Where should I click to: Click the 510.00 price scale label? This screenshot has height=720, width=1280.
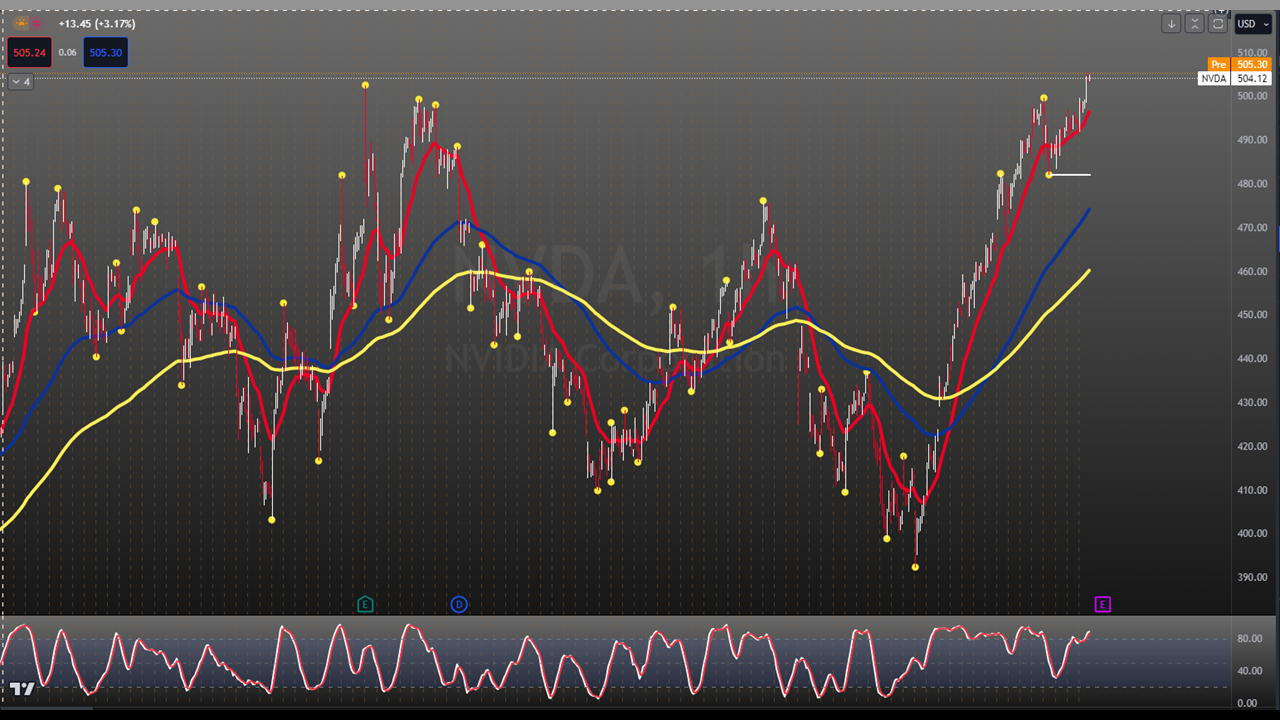pos(1253,52)
